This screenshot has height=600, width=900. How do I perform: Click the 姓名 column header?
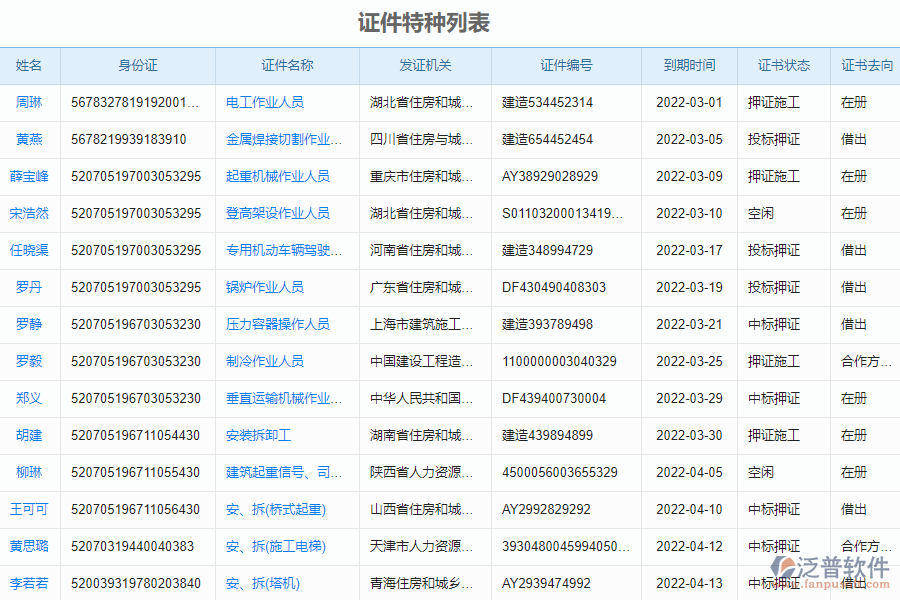tap(29, 65)
